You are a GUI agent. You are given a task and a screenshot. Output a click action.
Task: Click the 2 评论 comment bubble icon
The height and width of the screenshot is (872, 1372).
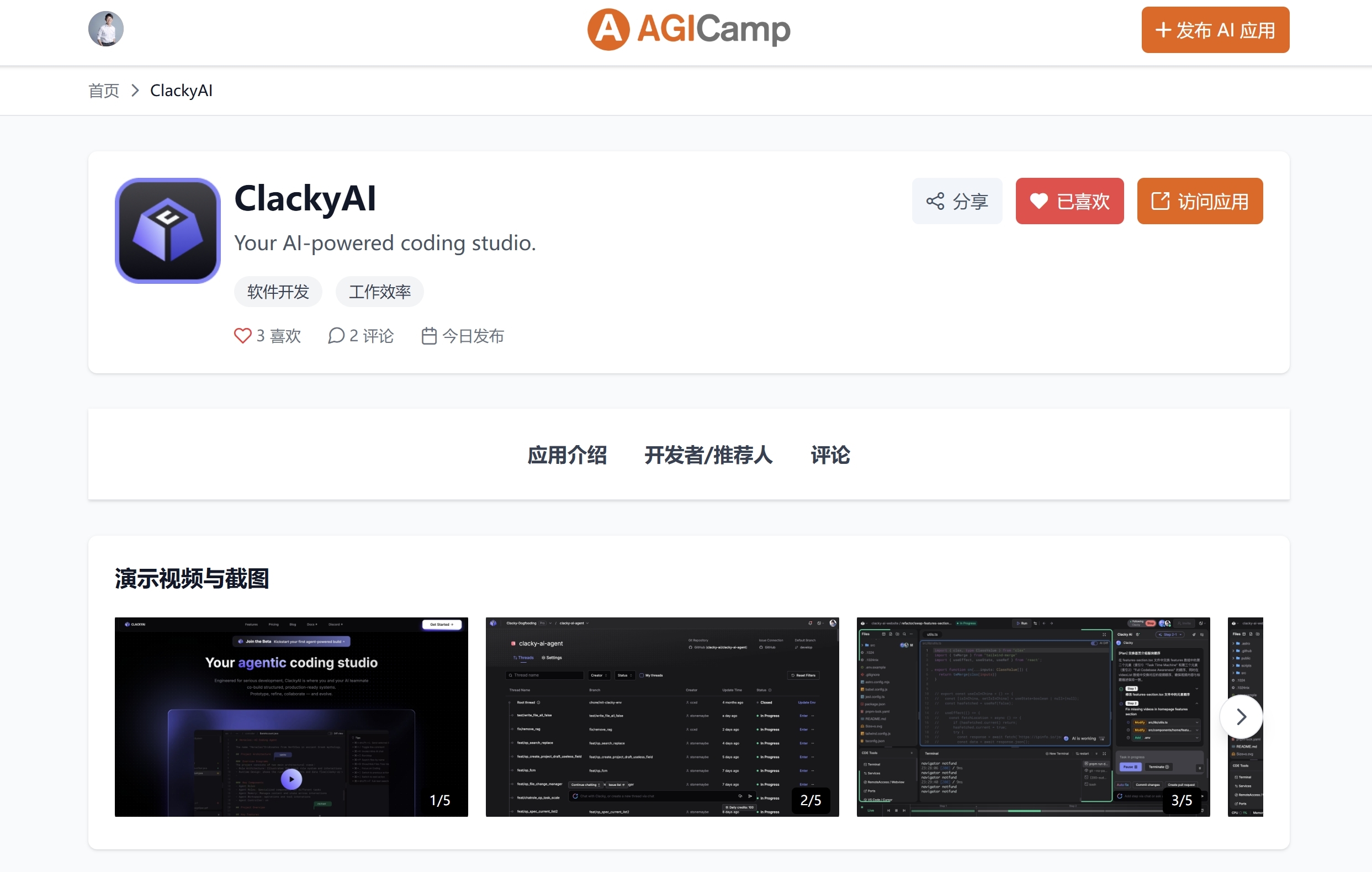[336, 336]
